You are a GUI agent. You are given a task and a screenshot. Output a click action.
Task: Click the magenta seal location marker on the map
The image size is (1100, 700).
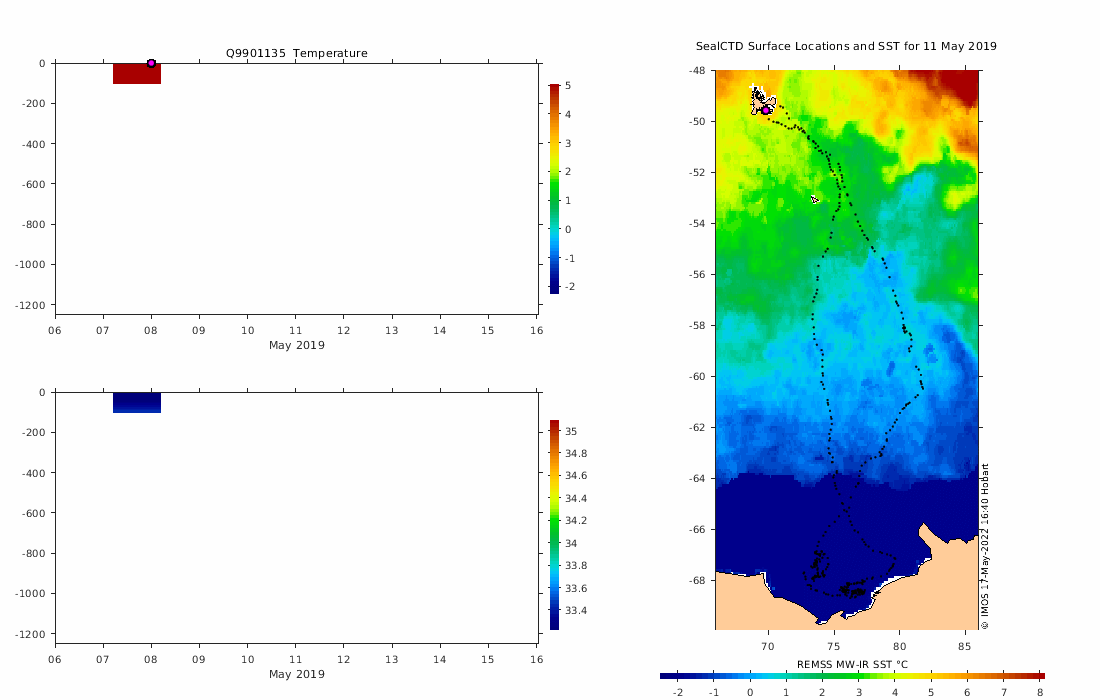tap(766, 110)
